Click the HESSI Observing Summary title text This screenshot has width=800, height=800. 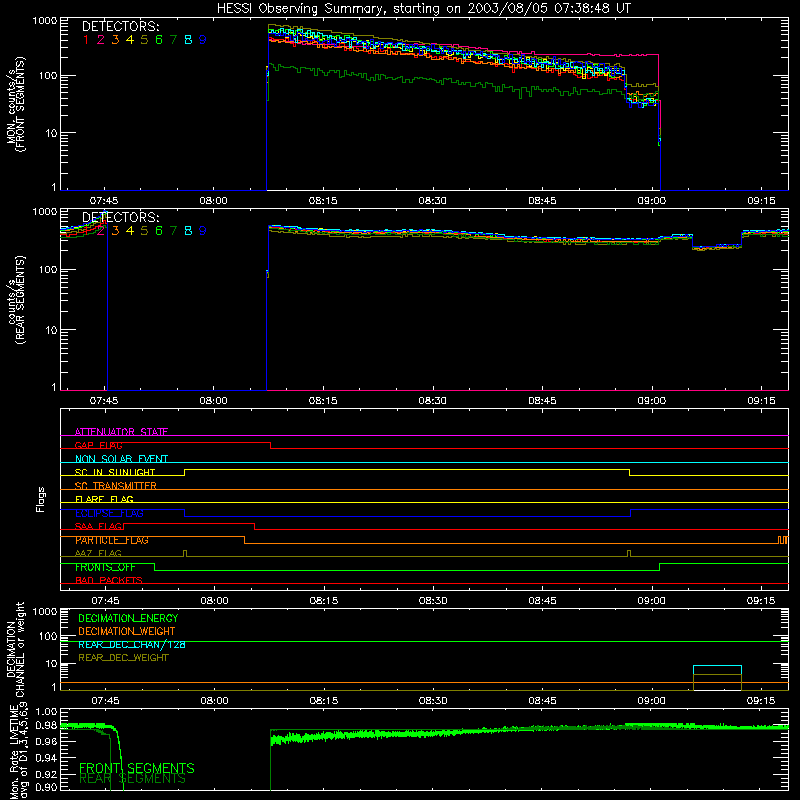coord(423,9)
